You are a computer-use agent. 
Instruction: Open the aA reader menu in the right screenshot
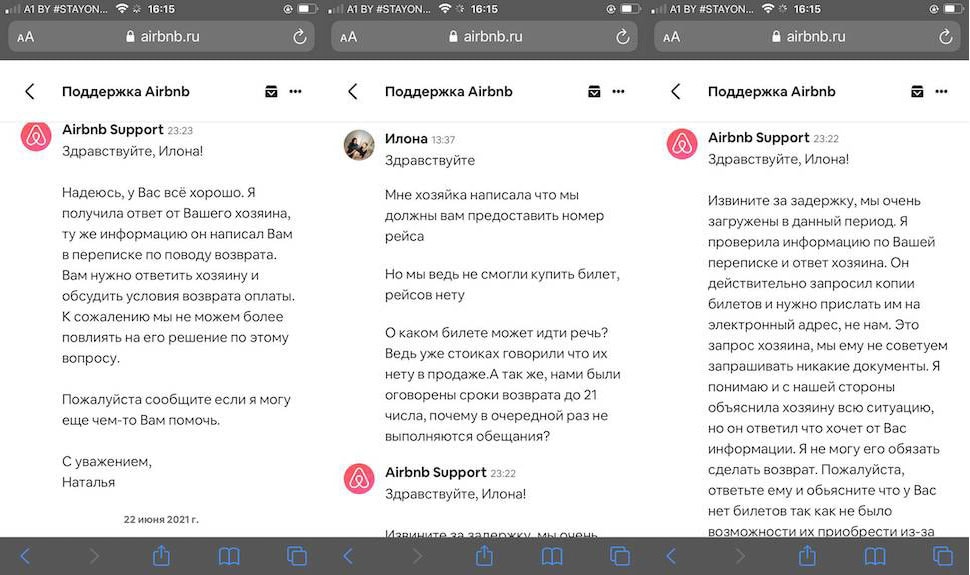[671, 37]
